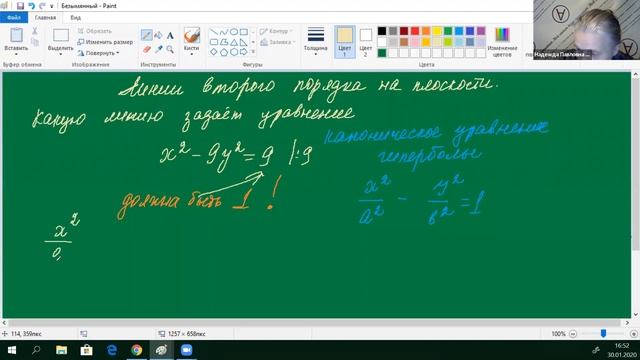Click the vertical scrollbar down arrow
The width and height of the screenshot is (640, 360).
[636, 314]
